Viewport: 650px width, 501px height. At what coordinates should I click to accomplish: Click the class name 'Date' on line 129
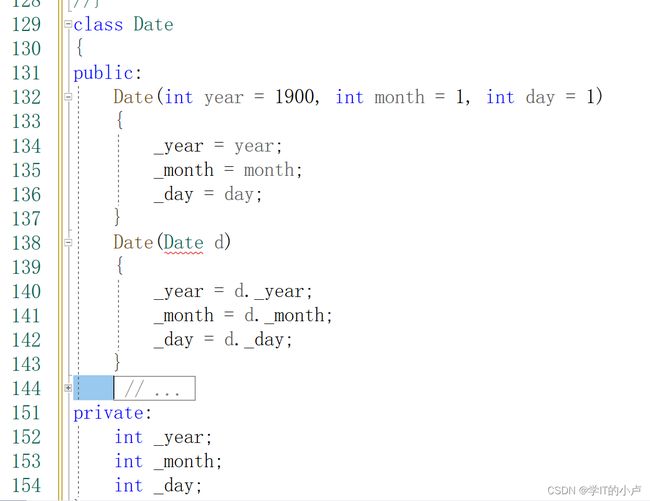coord(153,24)
